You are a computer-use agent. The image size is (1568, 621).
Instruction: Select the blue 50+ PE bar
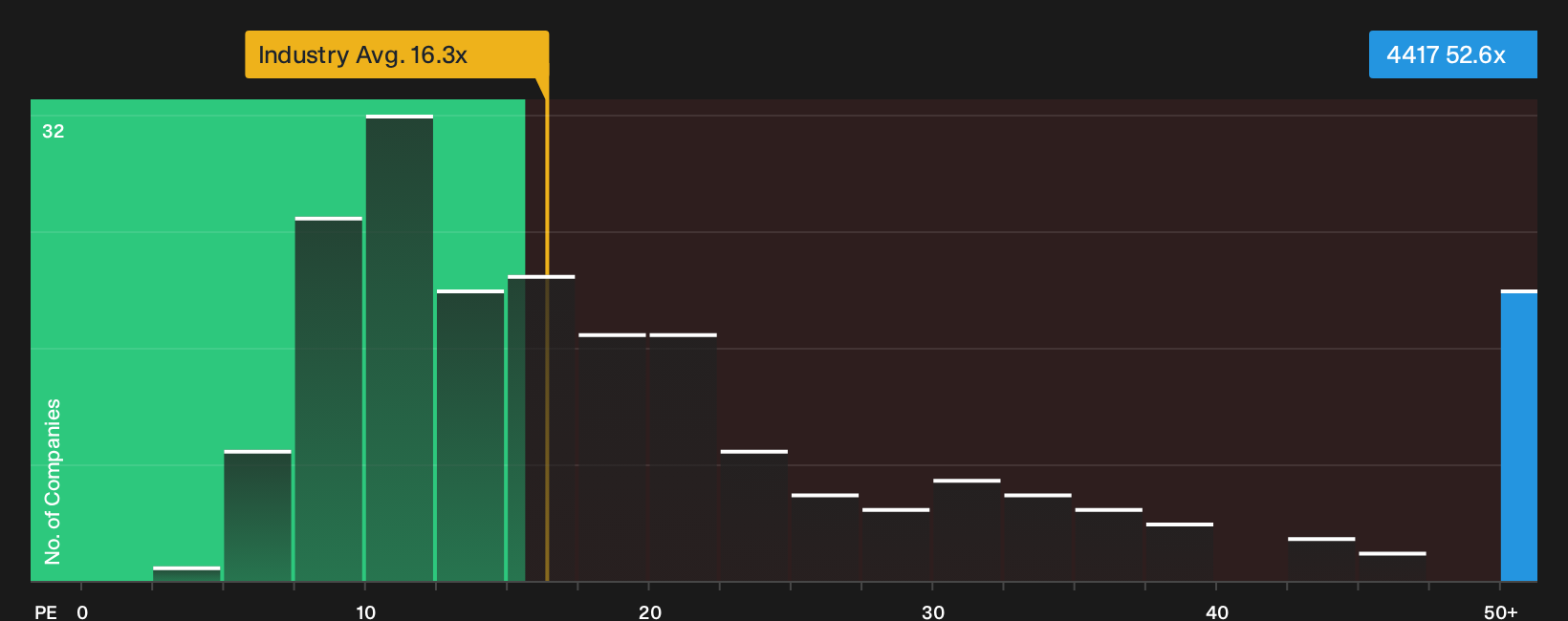(1519, 436)
